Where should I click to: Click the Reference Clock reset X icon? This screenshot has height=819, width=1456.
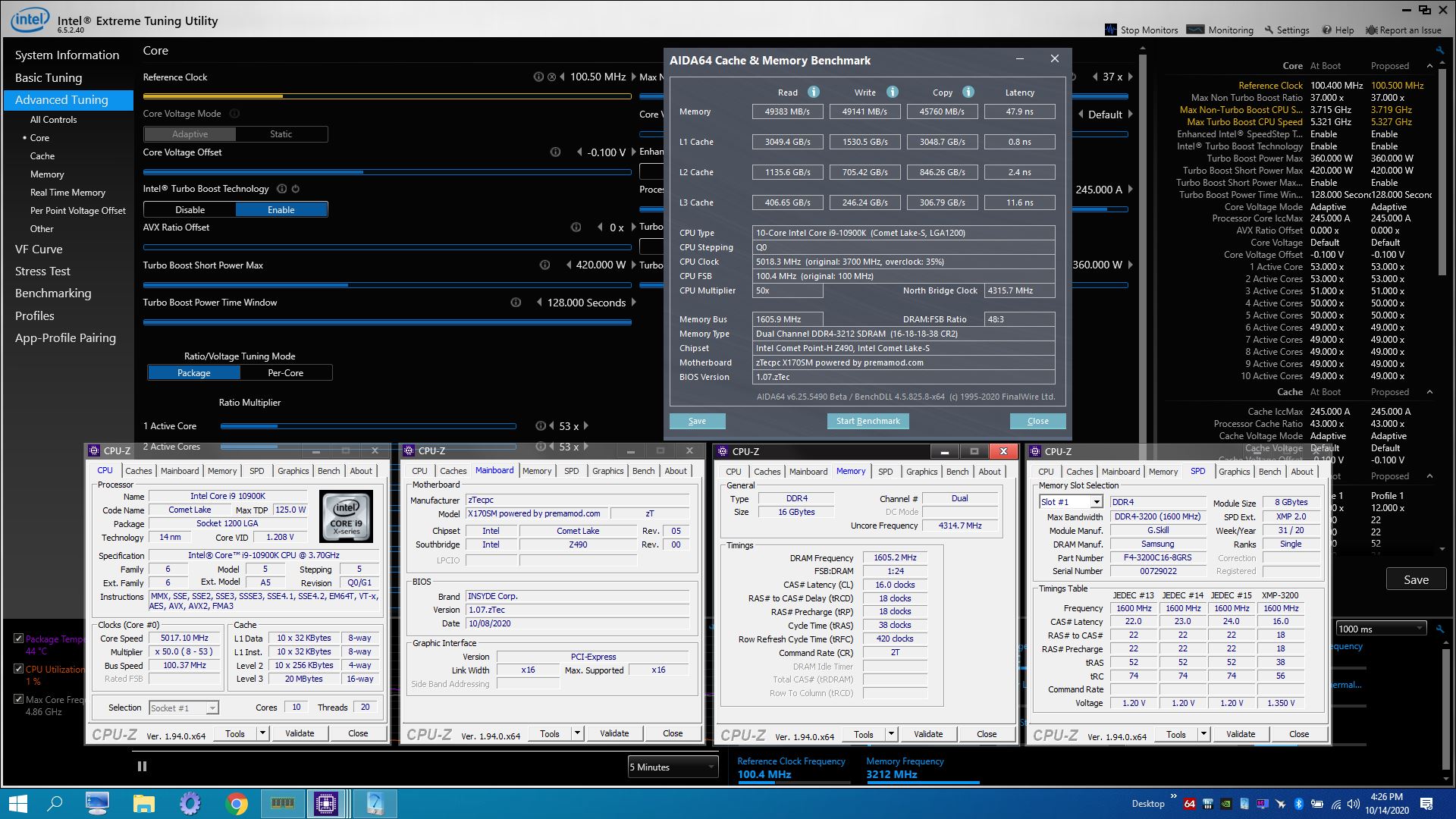point(551,77)
